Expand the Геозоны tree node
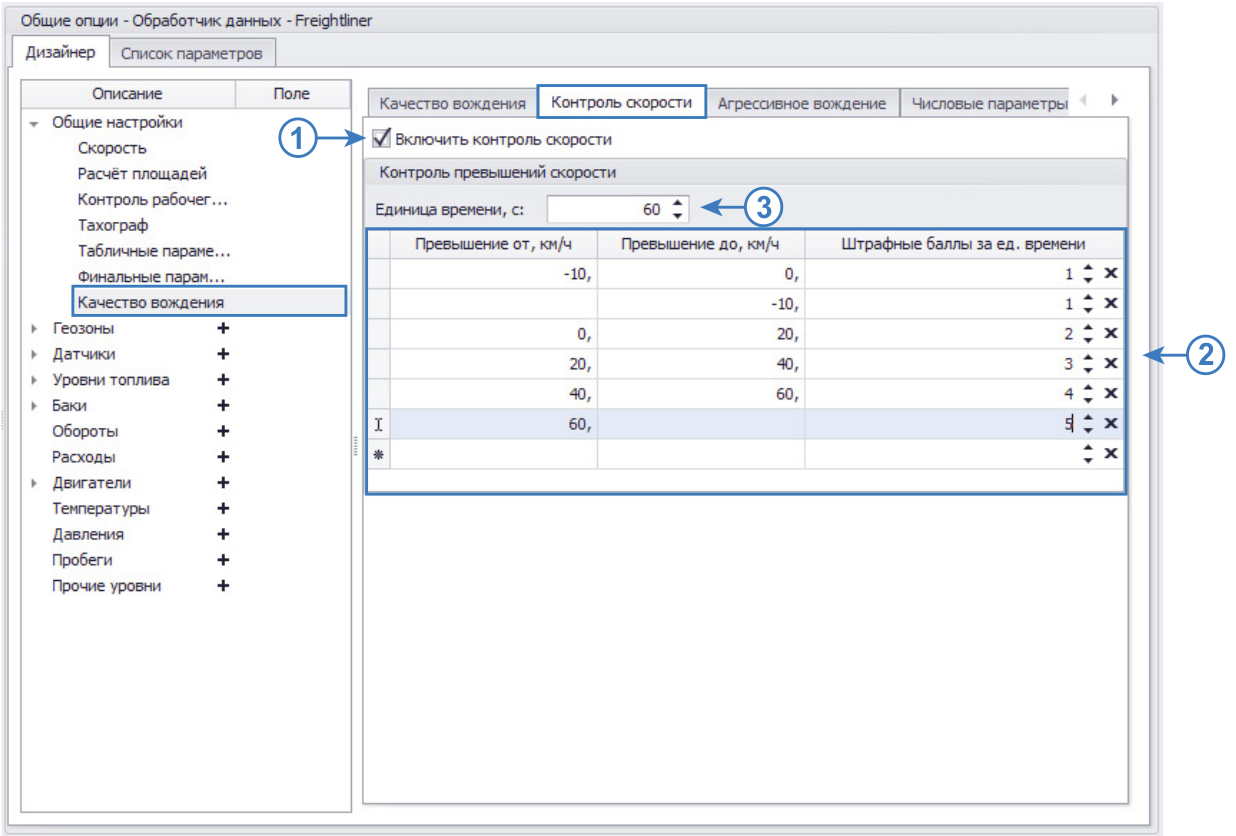Viewport: 1236px width, 836px height. click(x=34, y=329)
